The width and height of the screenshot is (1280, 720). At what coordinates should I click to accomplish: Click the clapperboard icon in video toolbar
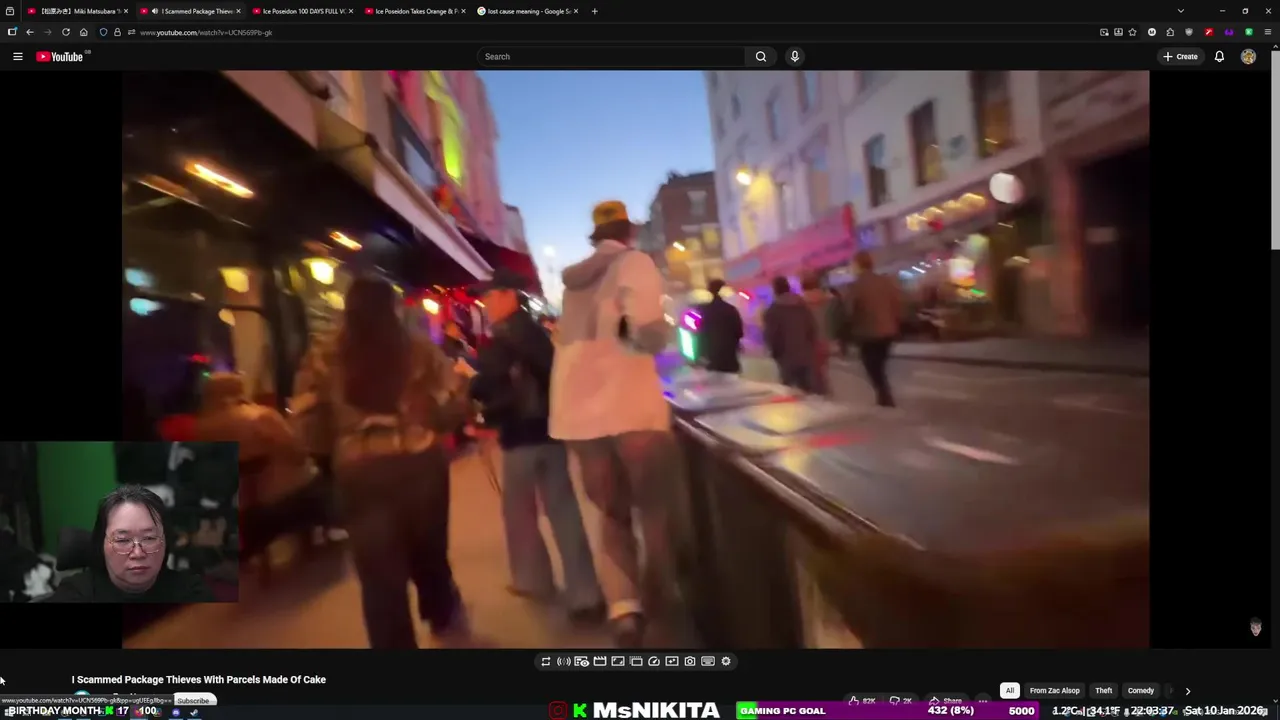[600, 661]
